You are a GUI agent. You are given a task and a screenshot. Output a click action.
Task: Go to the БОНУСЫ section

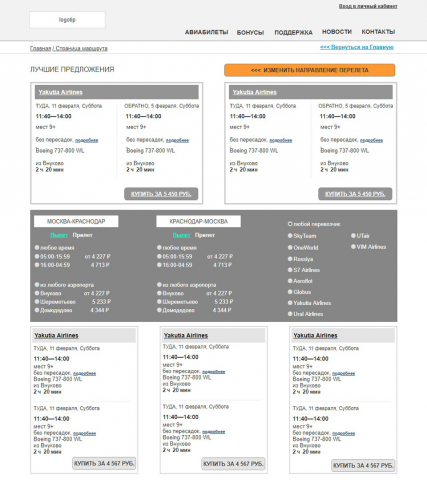click(250, 33)
